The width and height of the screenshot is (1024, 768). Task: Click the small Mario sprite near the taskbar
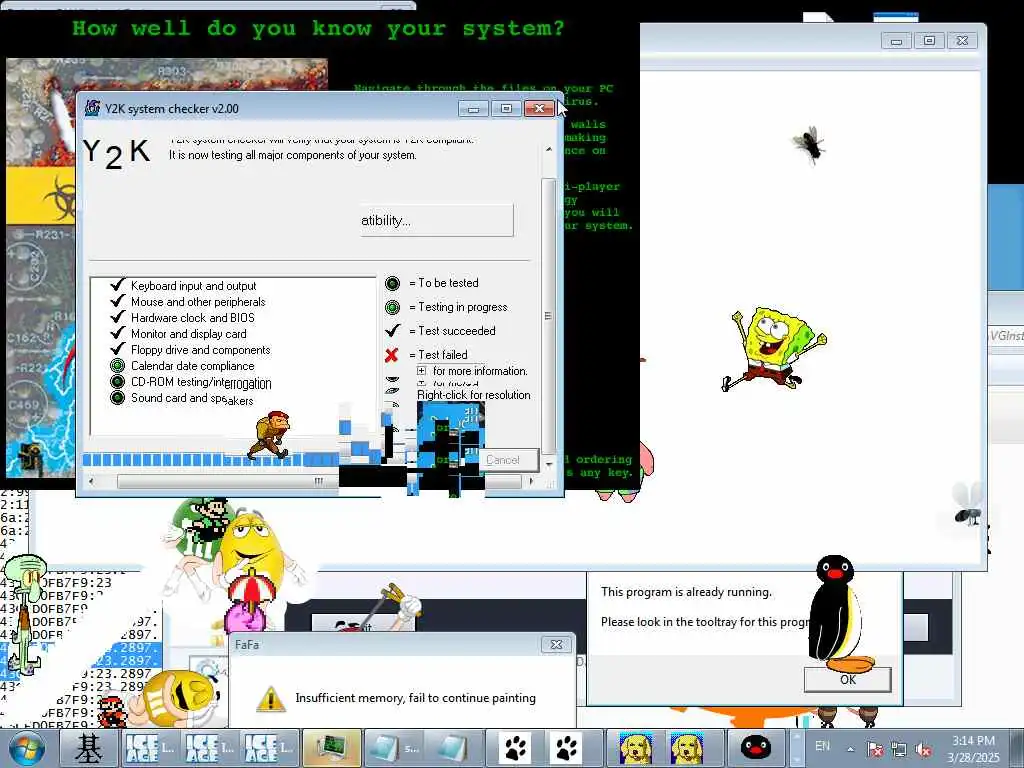111,711
